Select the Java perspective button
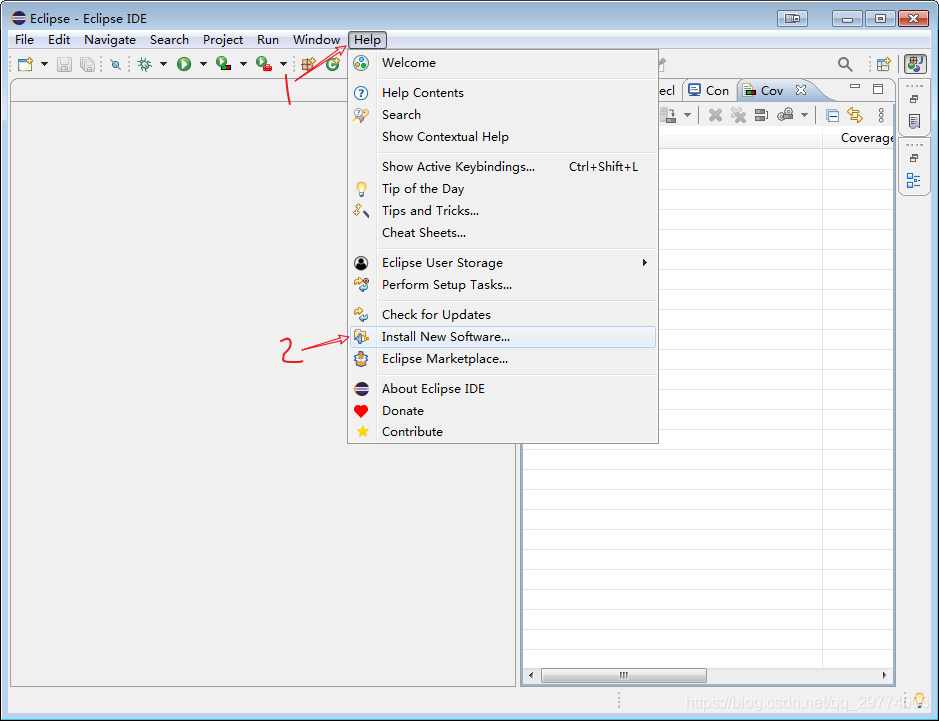 coord(916,64)
